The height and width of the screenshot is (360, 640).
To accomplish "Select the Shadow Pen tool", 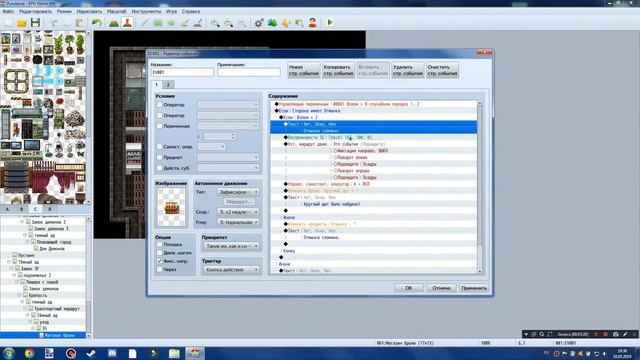I will [198, 22].
